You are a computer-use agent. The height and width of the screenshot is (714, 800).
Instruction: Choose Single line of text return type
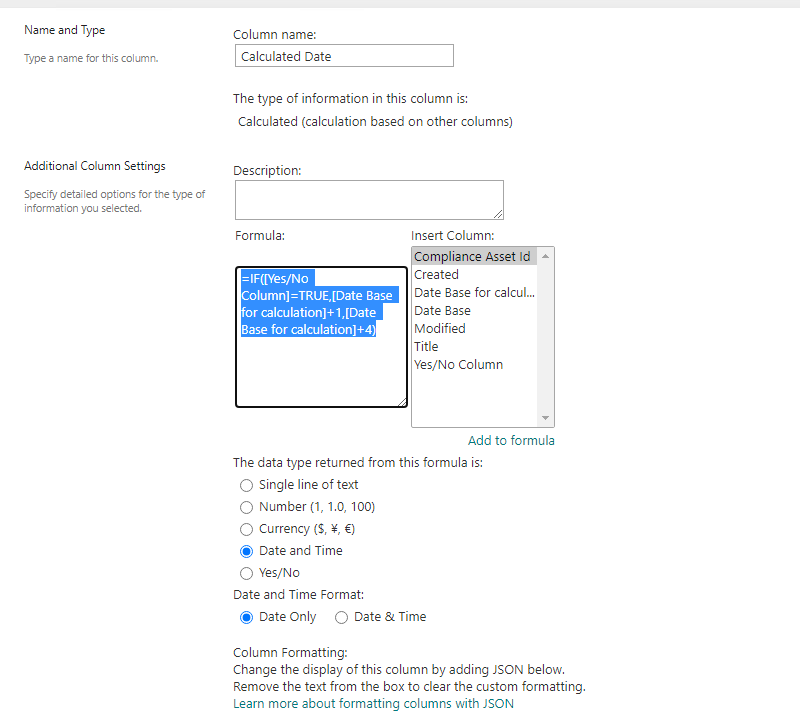point(246,485)
